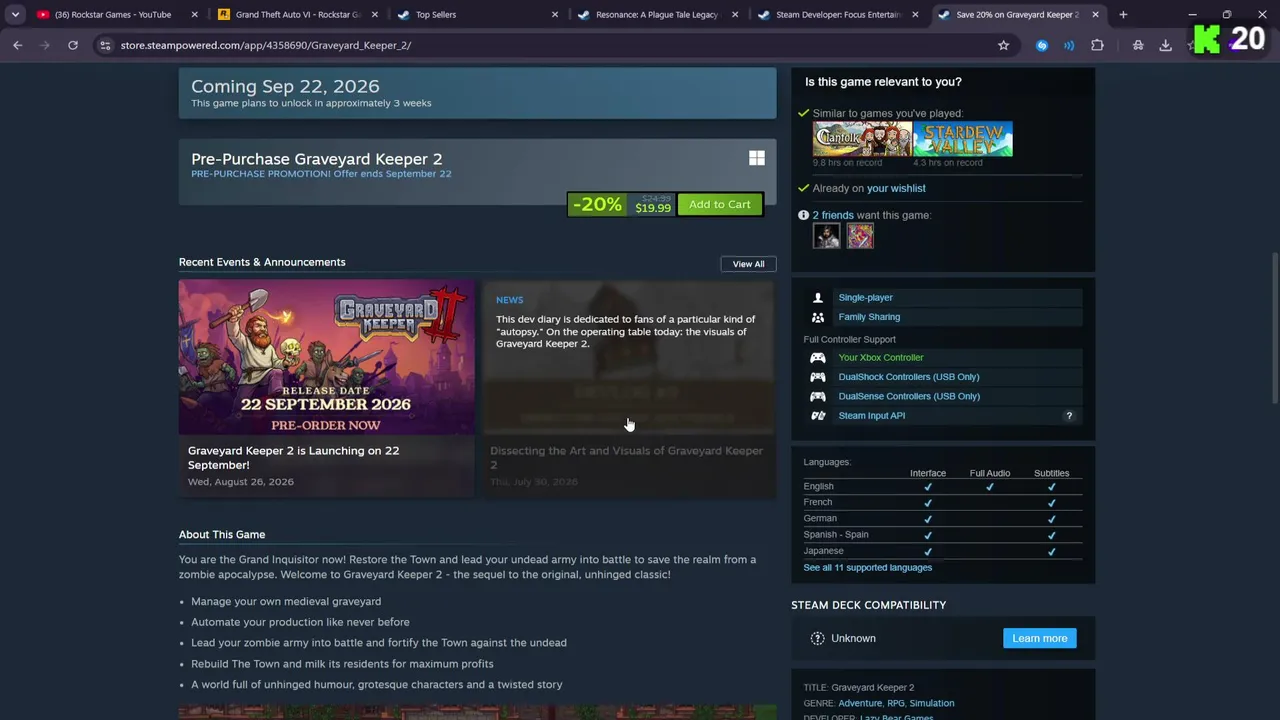The image size is (1280, 720).
Task: Close the Graveyard Keeper 2 tab
Action: [x=1095, y=15]
